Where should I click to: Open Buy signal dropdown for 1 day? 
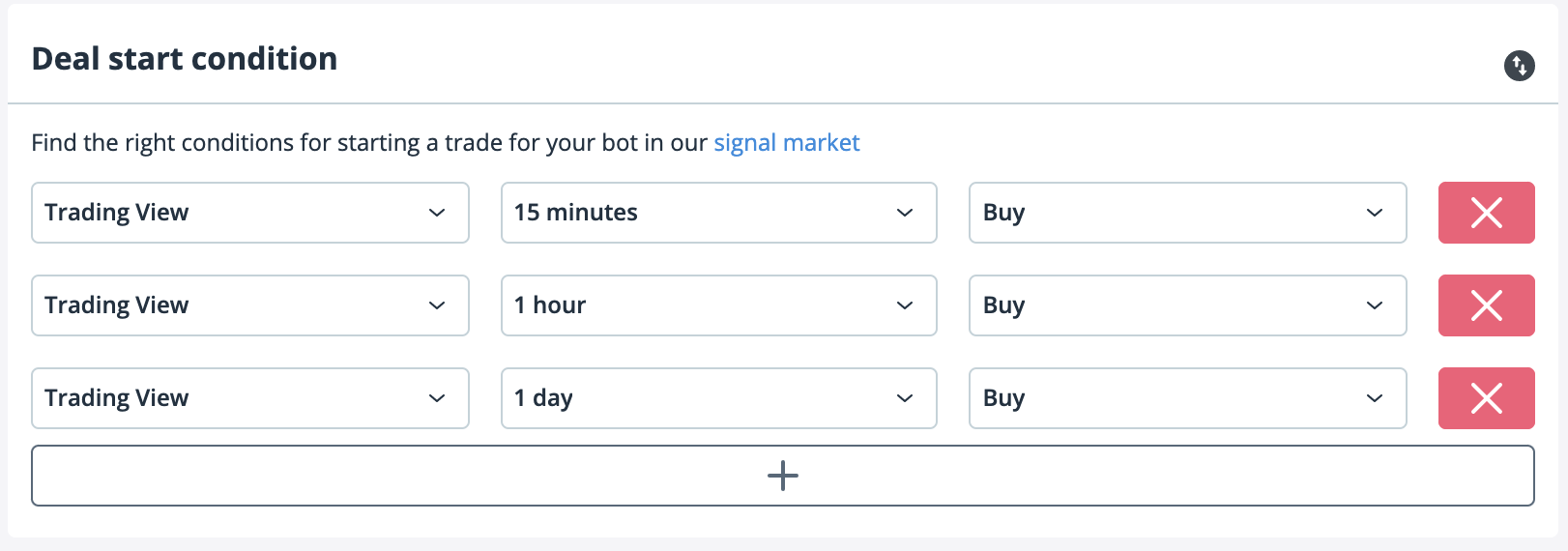[1187, 398]
